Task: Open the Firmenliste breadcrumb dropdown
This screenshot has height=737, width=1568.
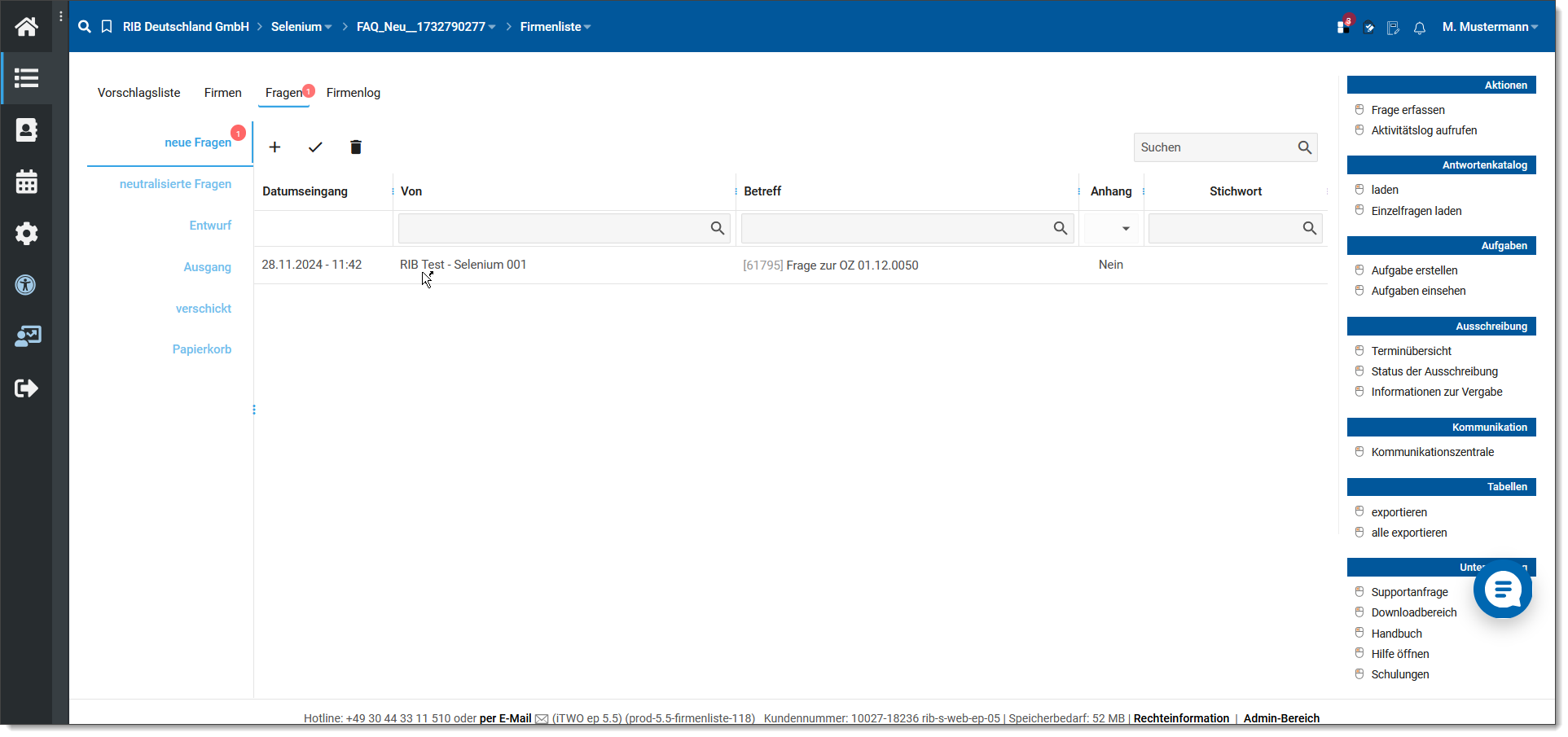Action: tap(555, 27)
